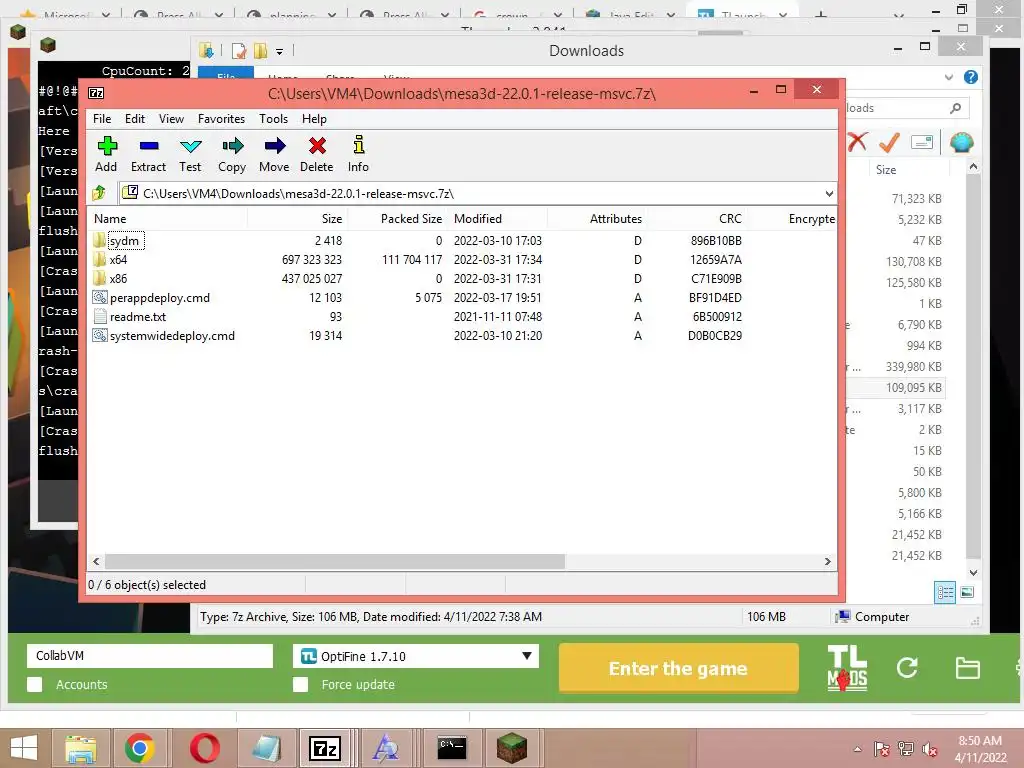The width and height of the screenshot is (1024, 768).
Task: Click the globe icon in Downloads window
Action: (961, 142)
